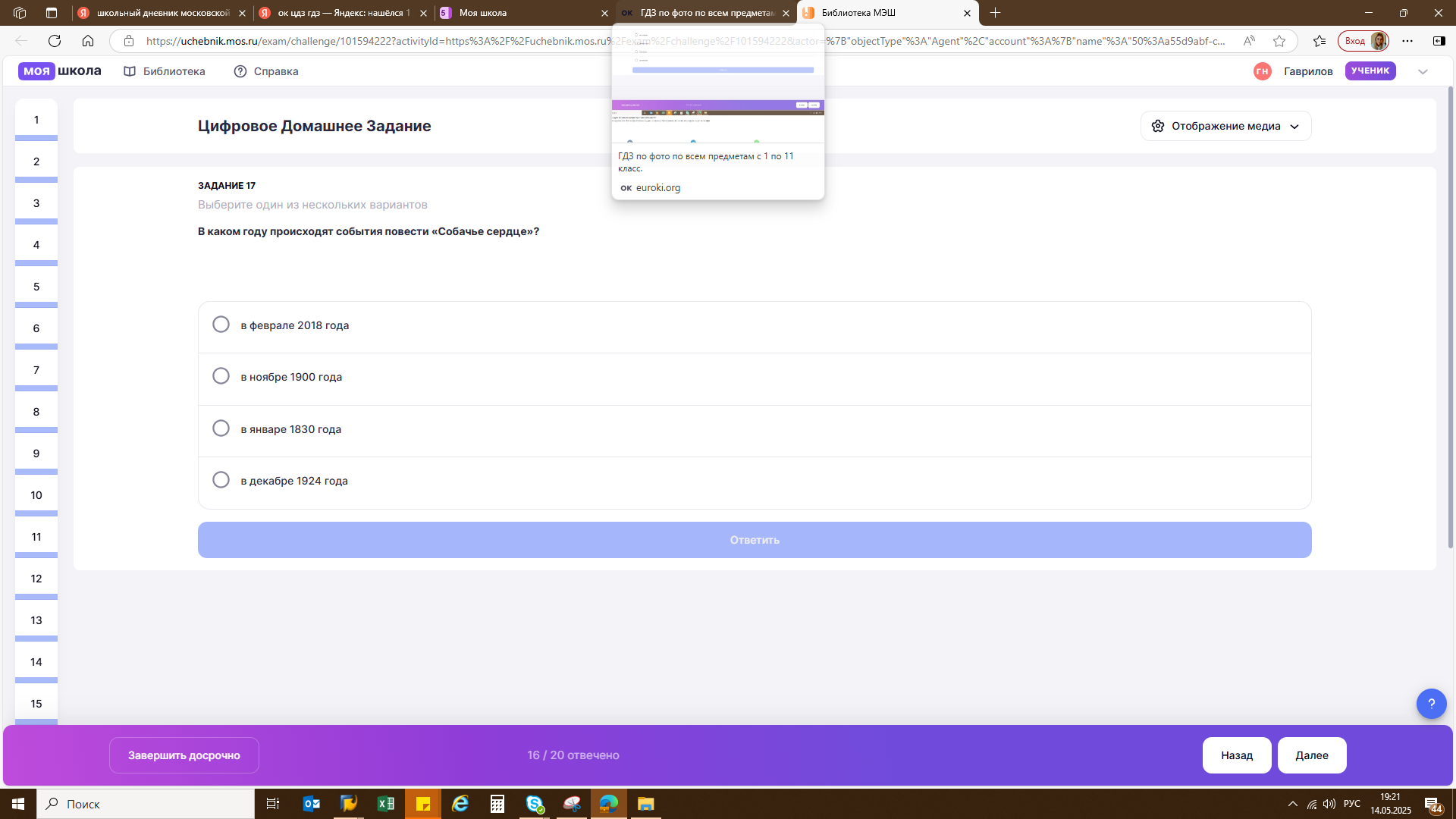Click the page vertical scrollbar

point(1451,318)
